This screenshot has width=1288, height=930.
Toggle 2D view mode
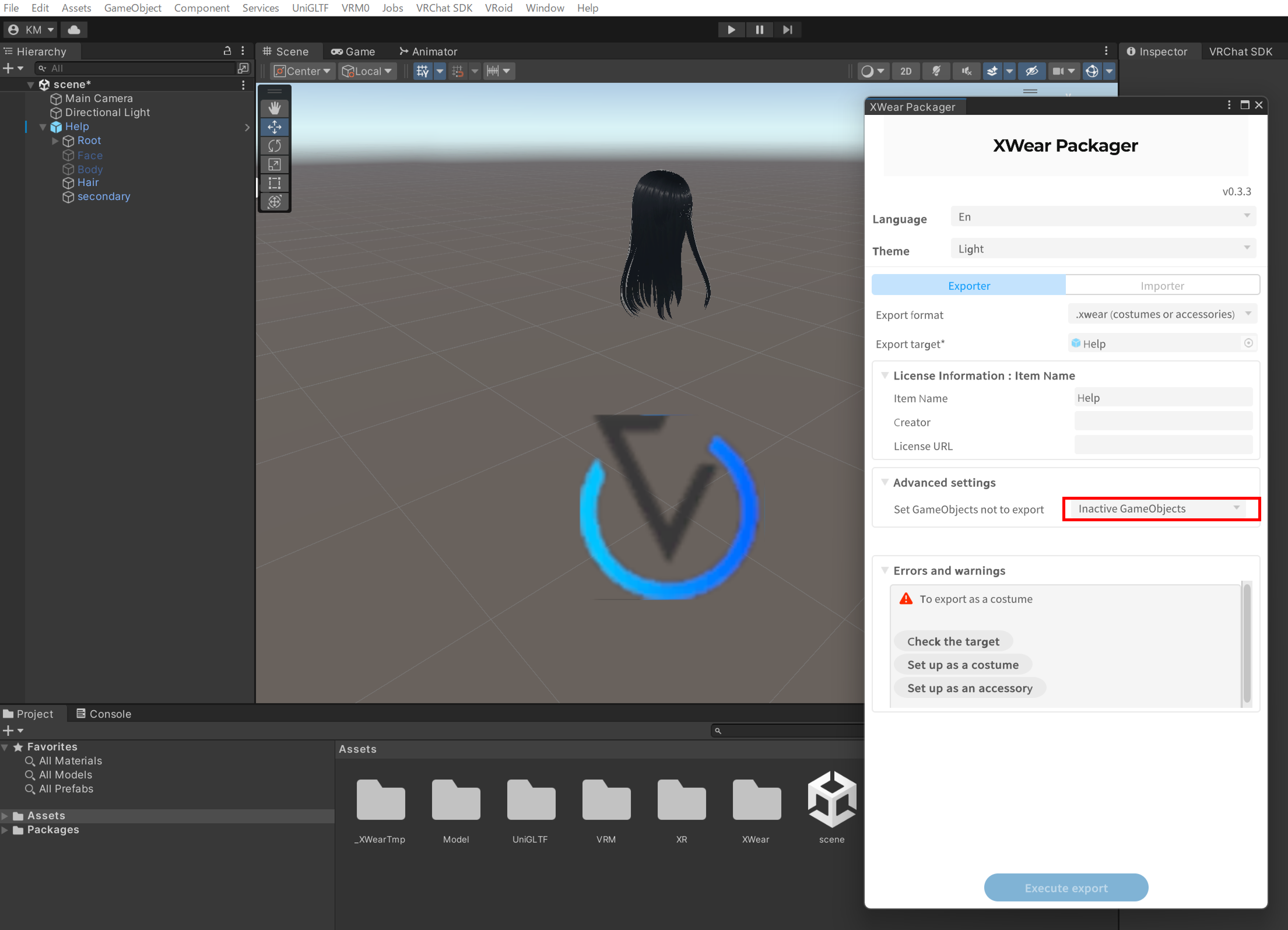[x=906, y=71]
